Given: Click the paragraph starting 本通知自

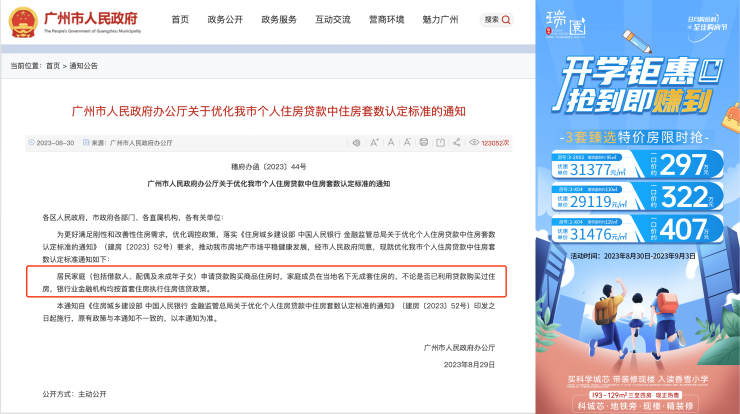Looking at the screenshot, I should [x=269, y=312].
